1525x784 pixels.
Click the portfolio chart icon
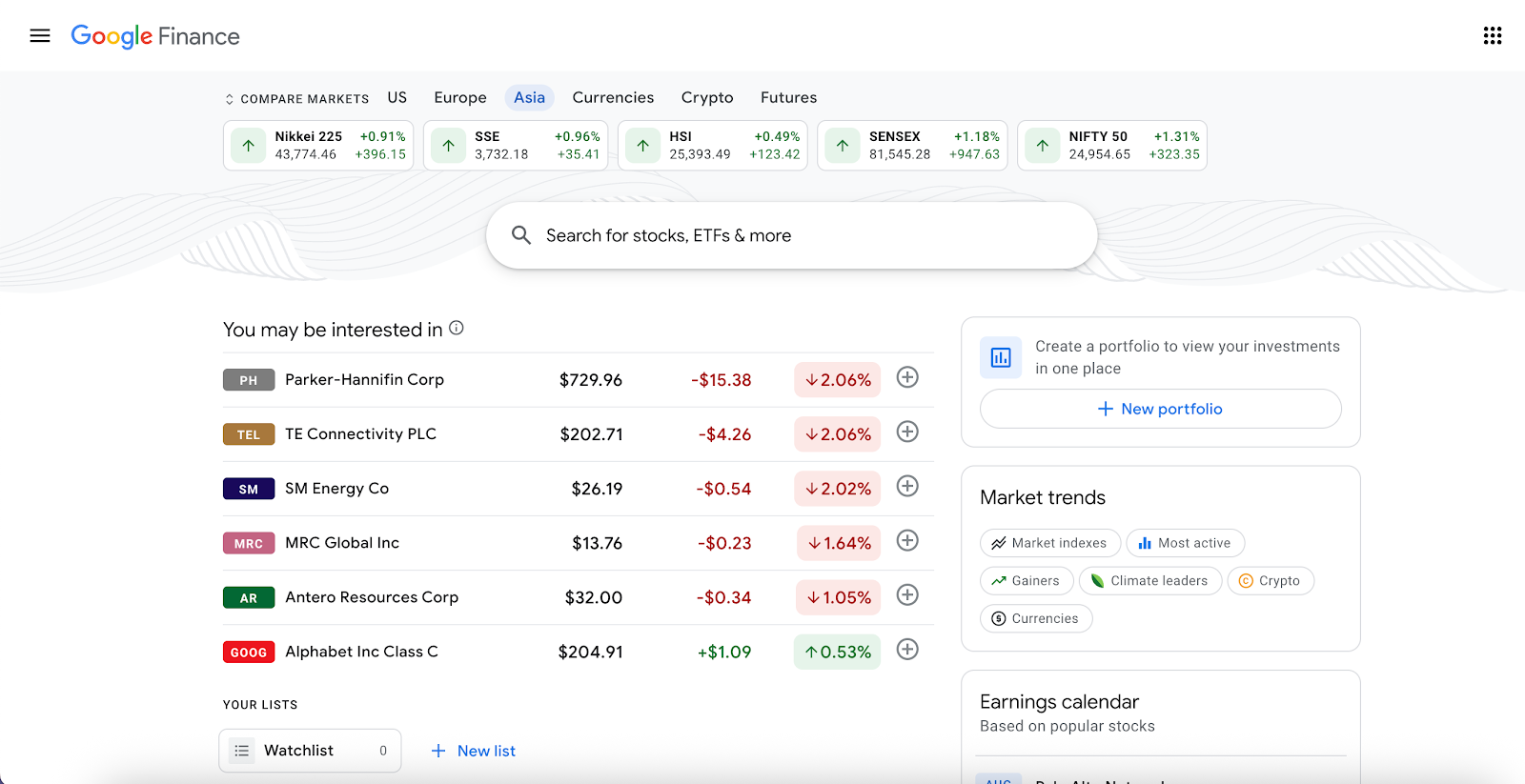[x=1001, y=357]
